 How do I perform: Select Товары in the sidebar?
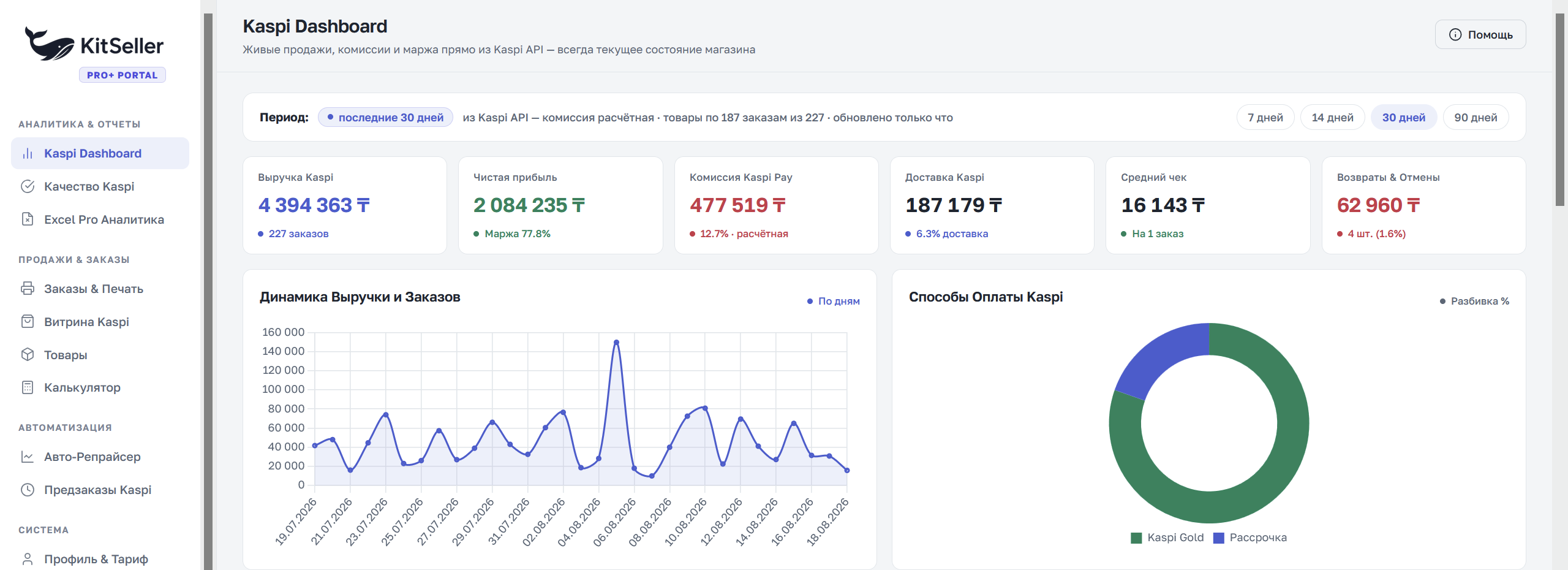click(x=100, y=354)
